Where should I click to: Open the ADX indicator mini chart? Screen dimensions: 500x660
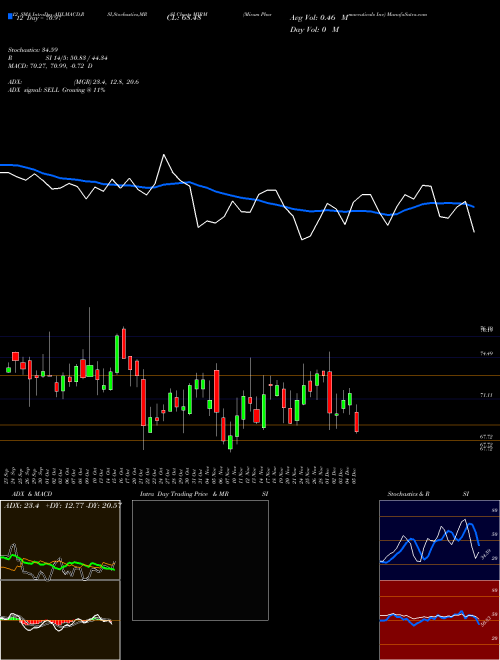tap(60, 540)
